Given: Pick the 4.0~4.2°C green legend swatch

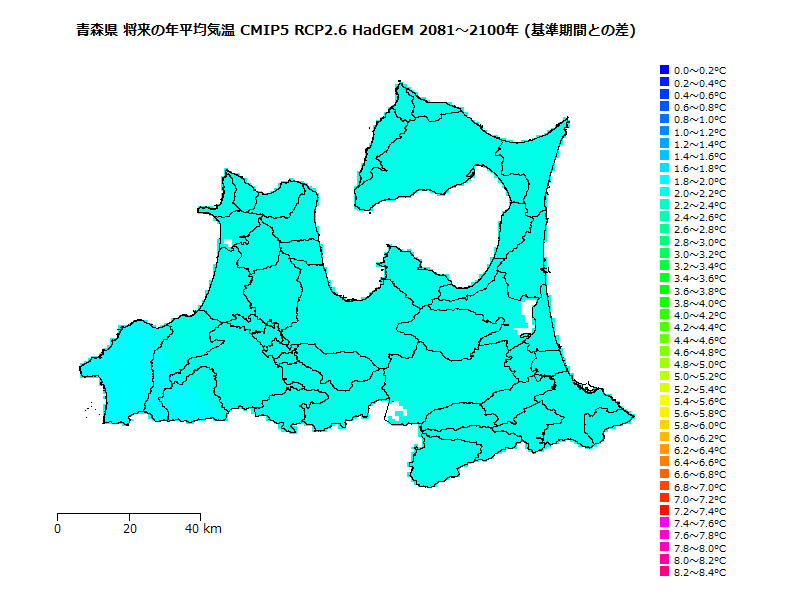Looking at the screenshot, I should 664,315.
